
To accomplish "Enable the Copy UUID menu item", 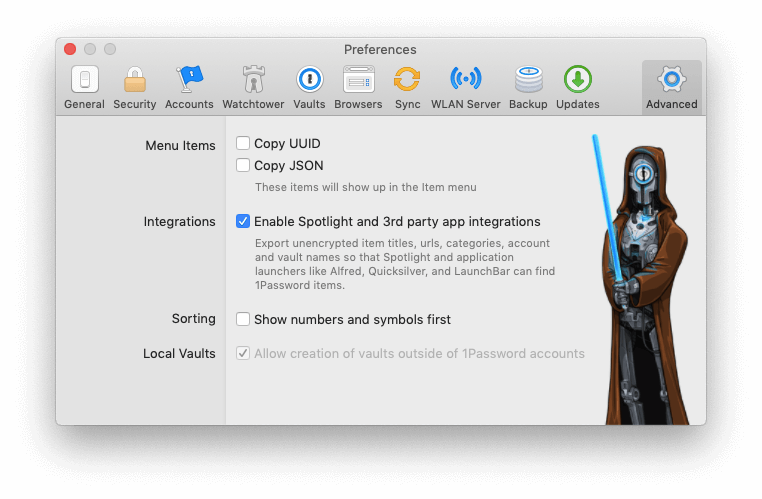I will click(x=242, y=143).
